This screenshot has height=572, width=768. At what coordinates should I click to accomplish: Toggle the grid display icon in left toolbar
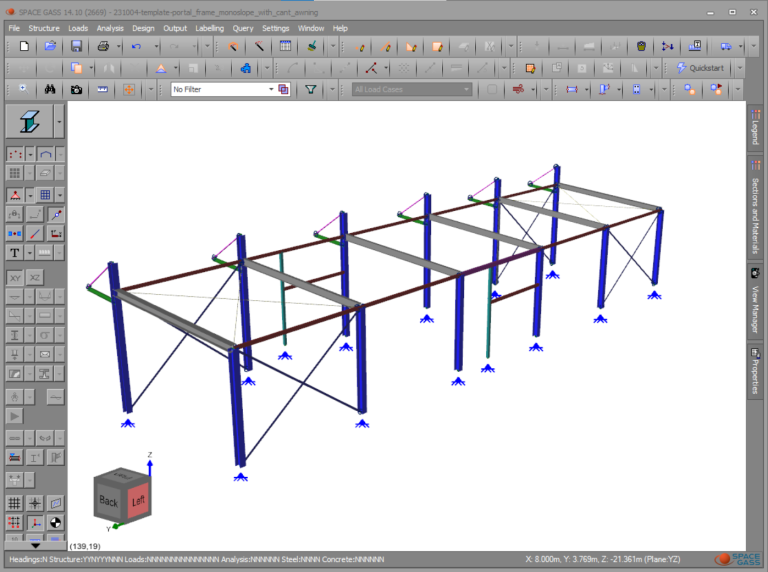(16, 503)
